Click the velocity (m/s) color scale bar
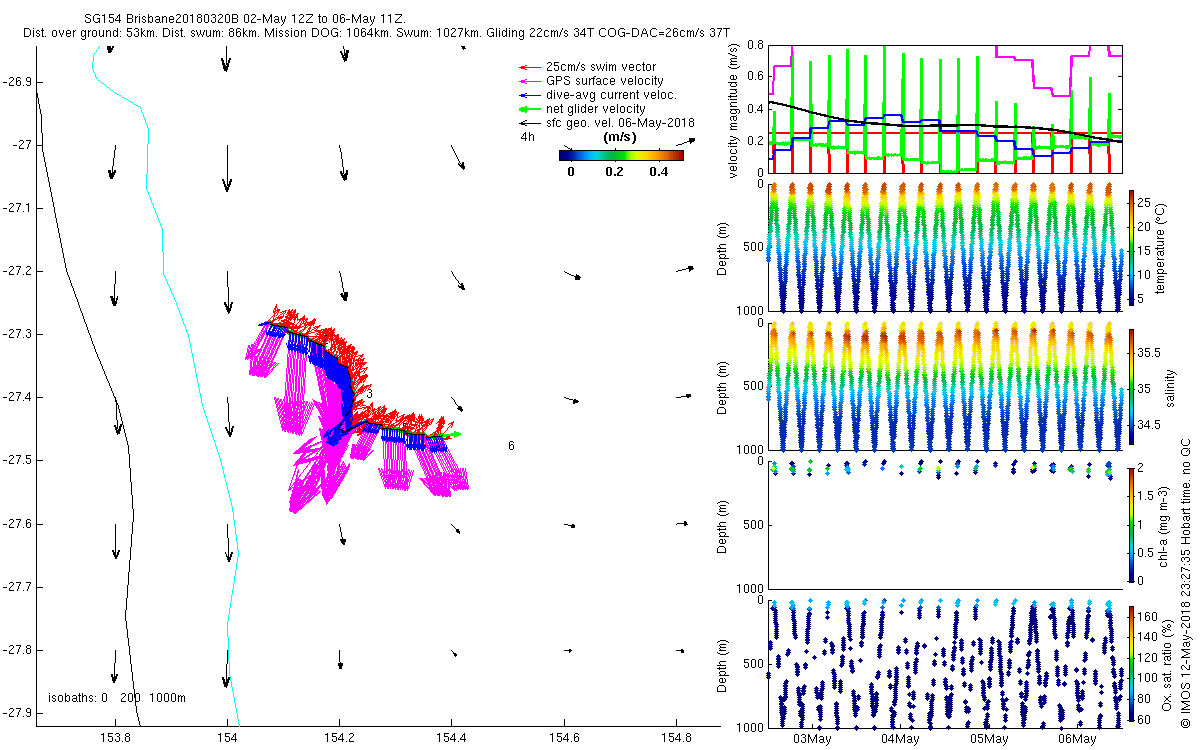This screenshot has height=750, width=1200. click(621, 155)
